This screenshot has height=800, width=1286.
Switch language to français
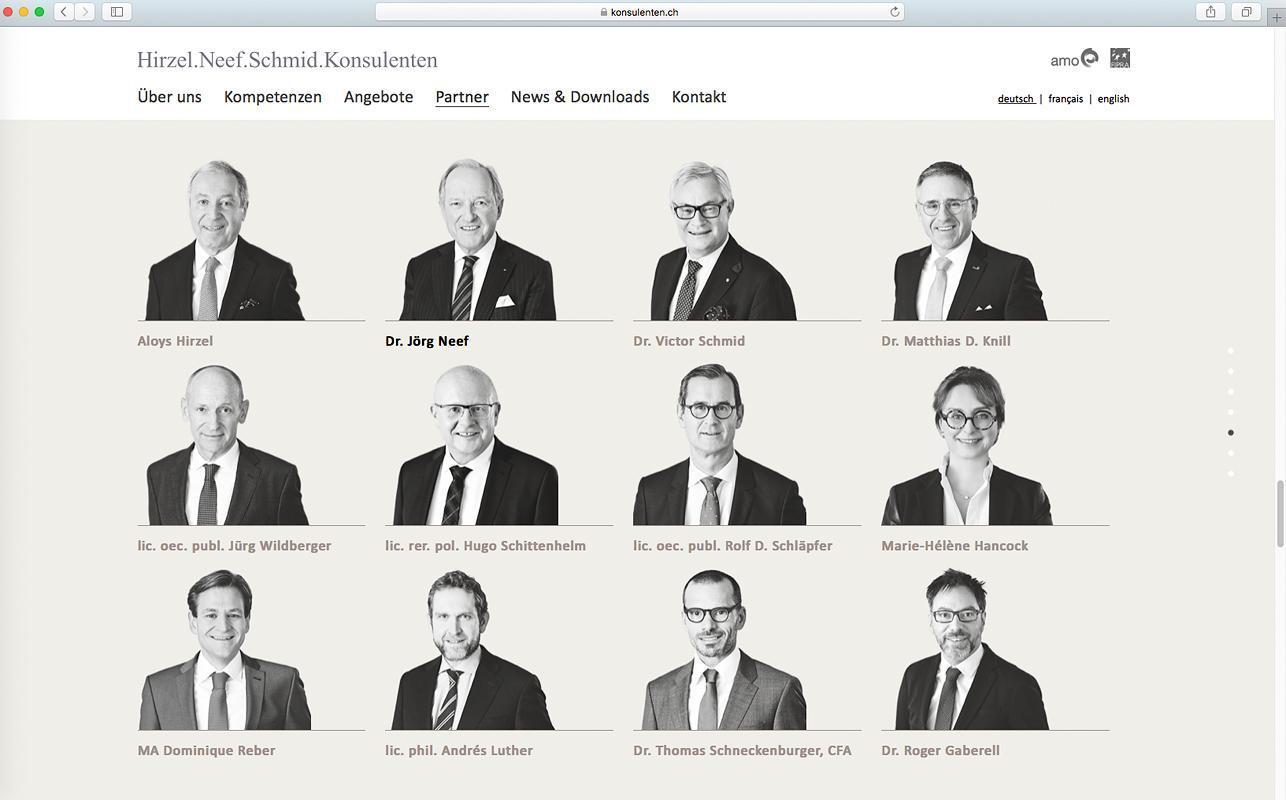[1066, 99]
